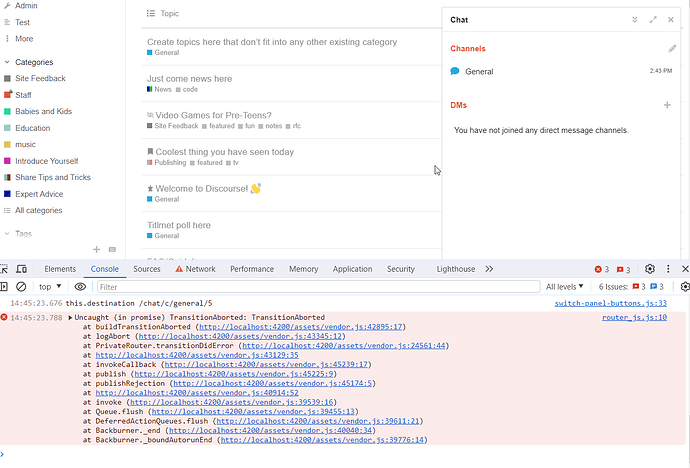Open the Introduce Yourself category
This screenshot has width=690, height=468.
[x=46, y=161]
